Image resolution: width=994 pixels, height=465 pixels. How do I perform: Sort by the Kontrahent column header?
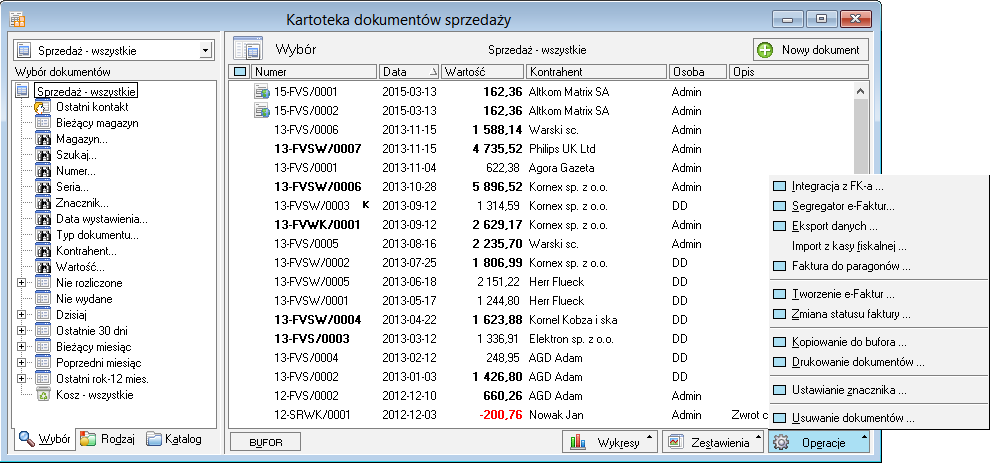point(597,72)
